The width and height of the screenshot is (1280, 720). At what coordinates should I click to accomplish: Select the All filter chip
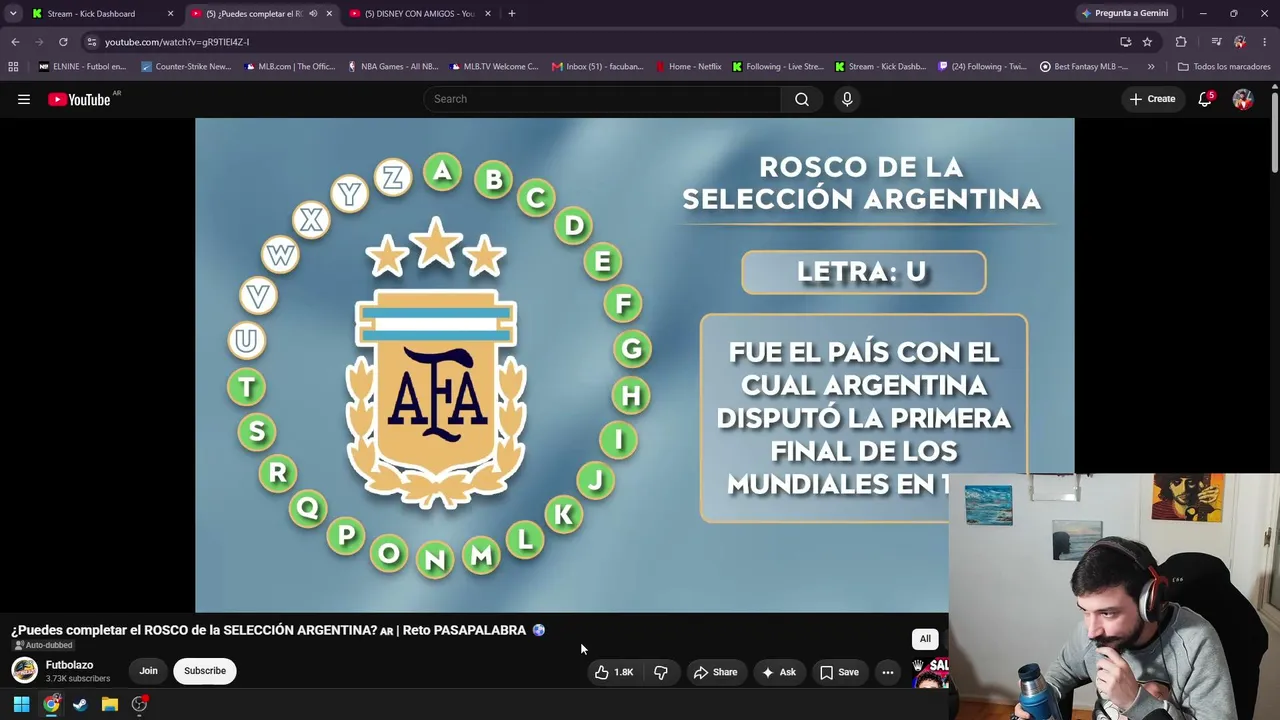[925, 639]
